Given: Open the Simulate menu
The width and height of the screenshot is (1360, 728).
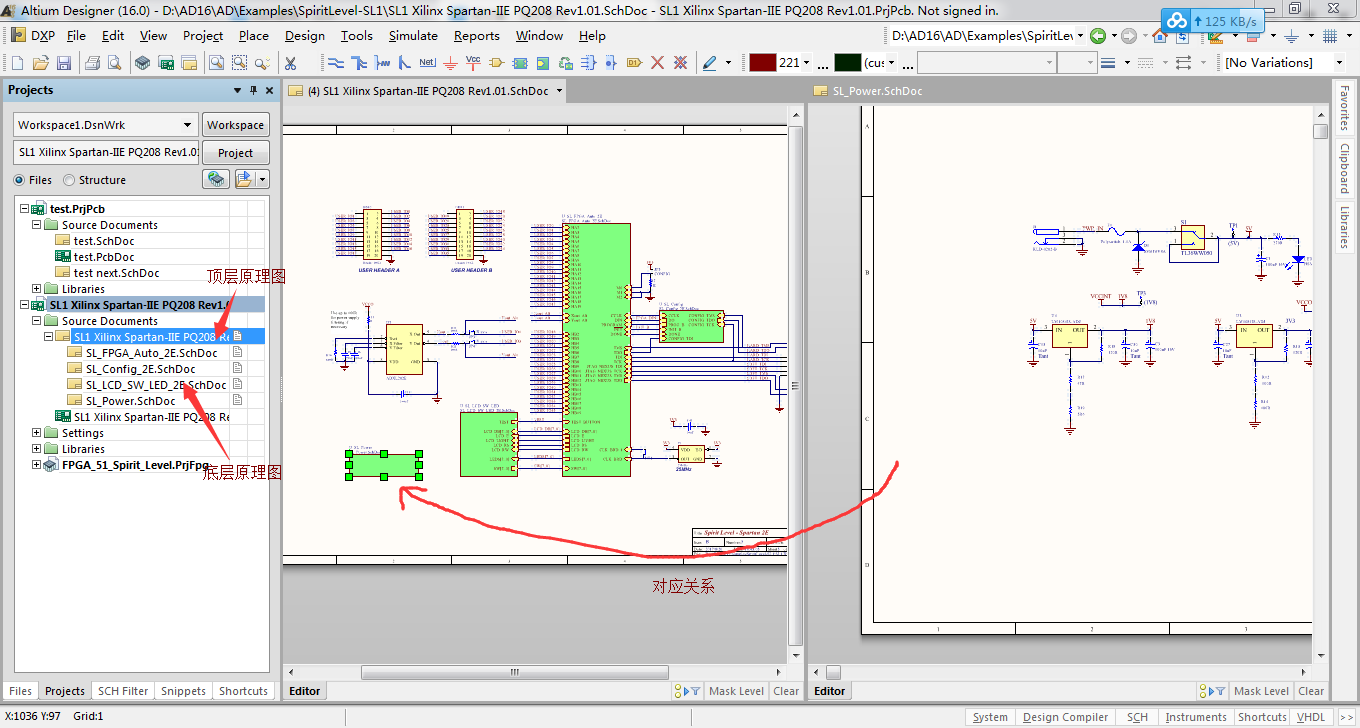Looking at the screenshot, I should [413, 36].
